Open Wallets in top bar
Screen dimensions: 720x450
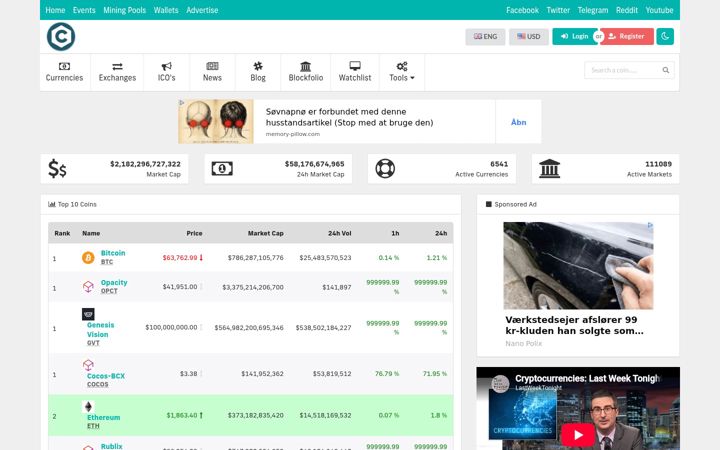pyautogui.click(x=166, y=10)
